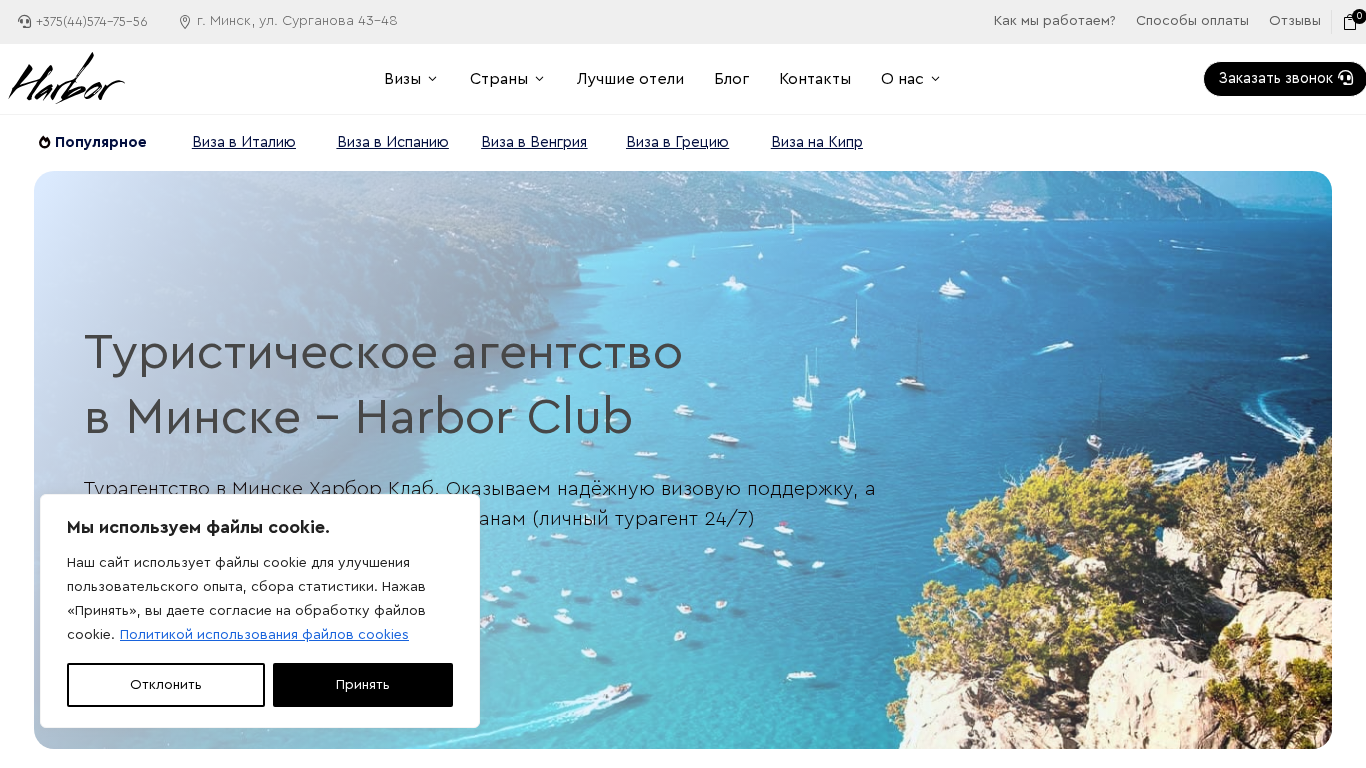Open the Виза на Кипр link
Image resolution: width=1366 pixels, height=768 pixels.
pos(817,142)
